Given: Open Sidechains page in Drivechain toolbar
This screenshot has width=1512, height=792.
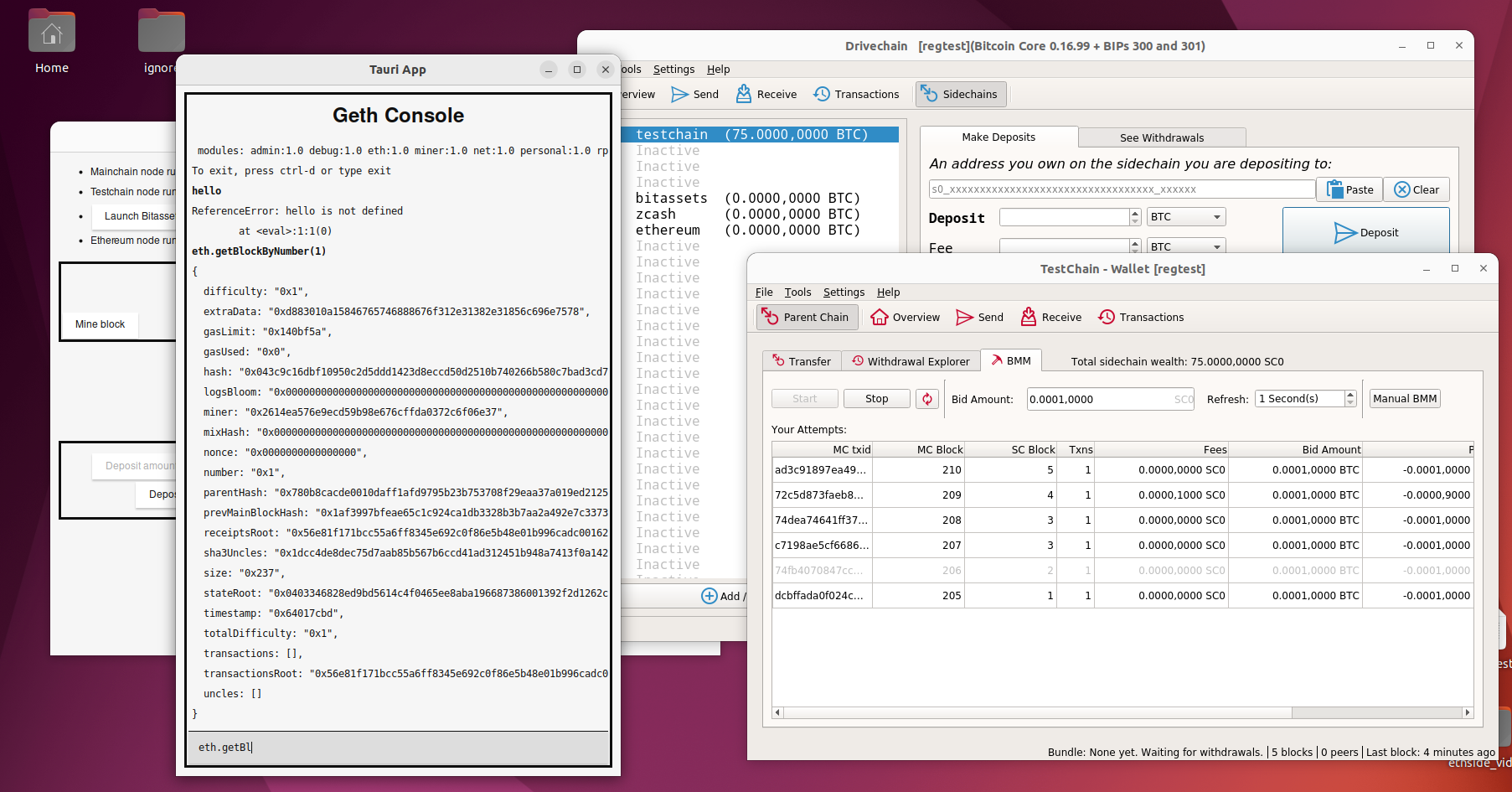Looking at the screenshot, I should [961, 94].
